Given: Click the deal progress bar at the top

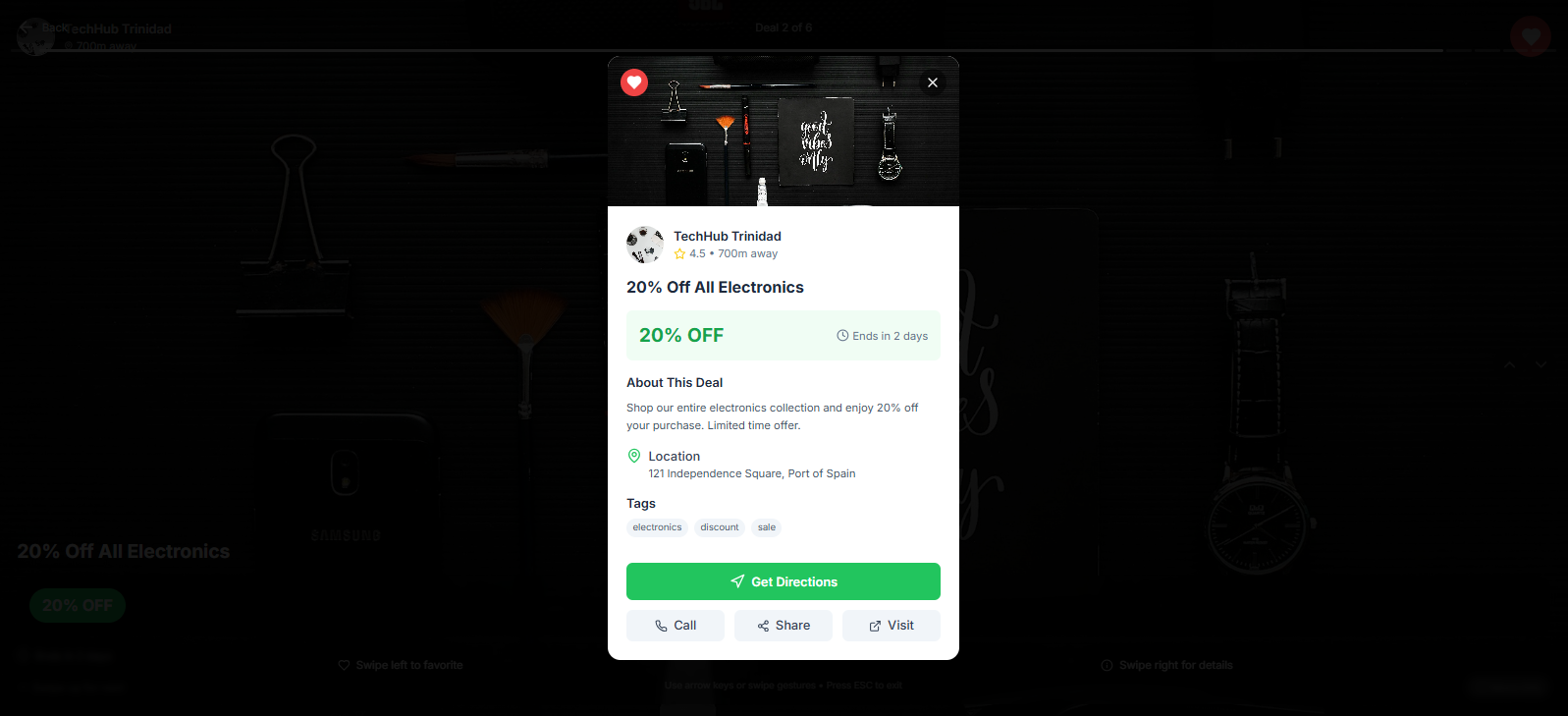Looking at the screenshot, I should click(784, 50).
